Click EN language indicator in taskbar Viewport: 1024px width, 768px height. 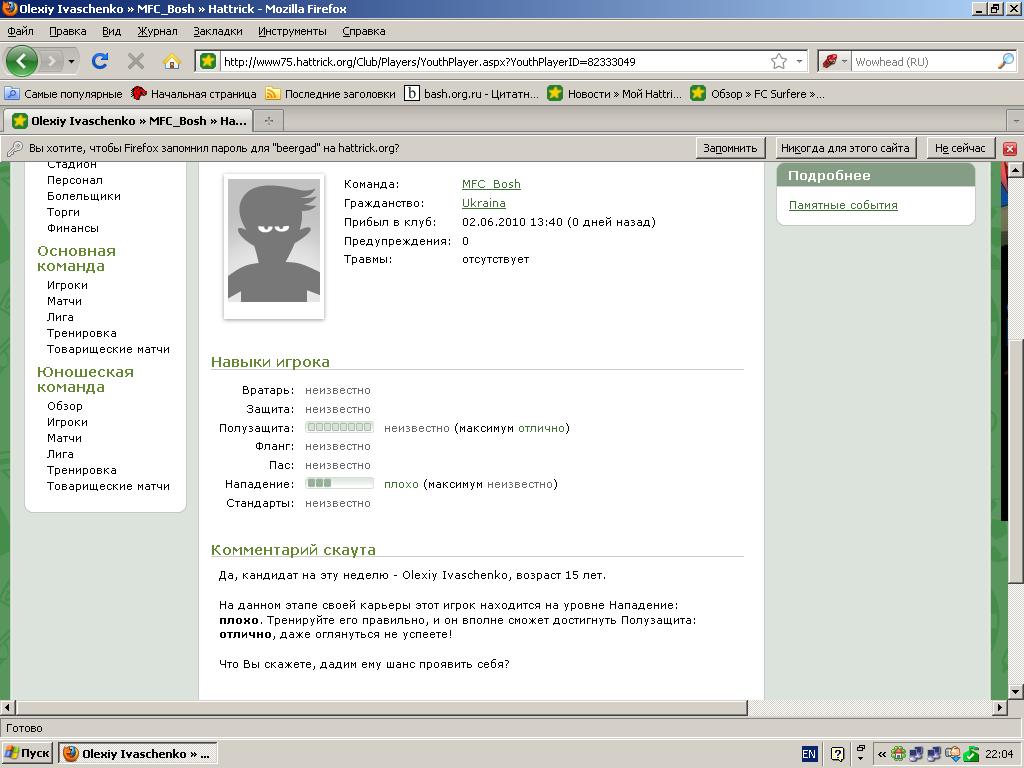(808, 754)
